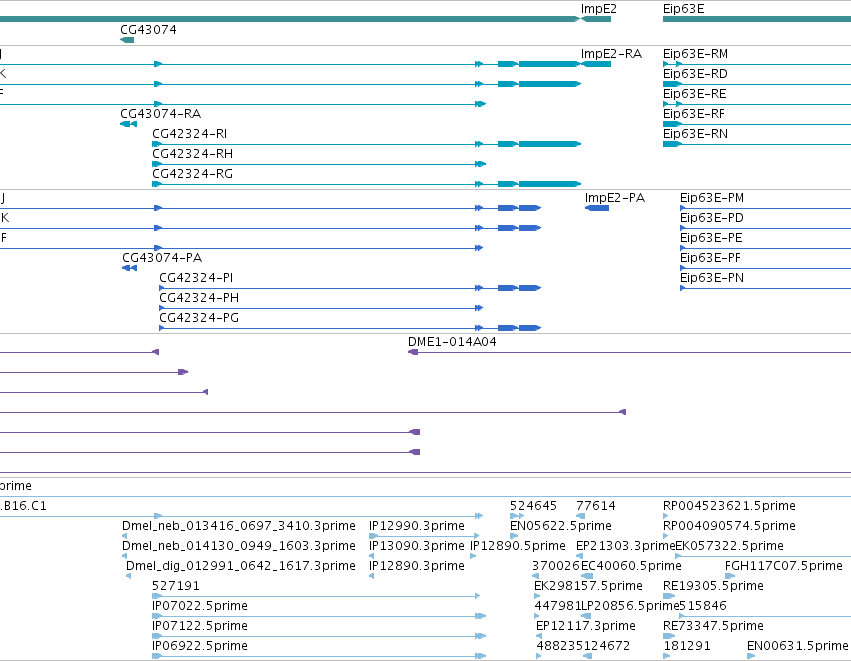Select EST FGH117C07.5prime
Image resolution: width=851 pixels, height=661 pixels.
(x=784, y=567)
